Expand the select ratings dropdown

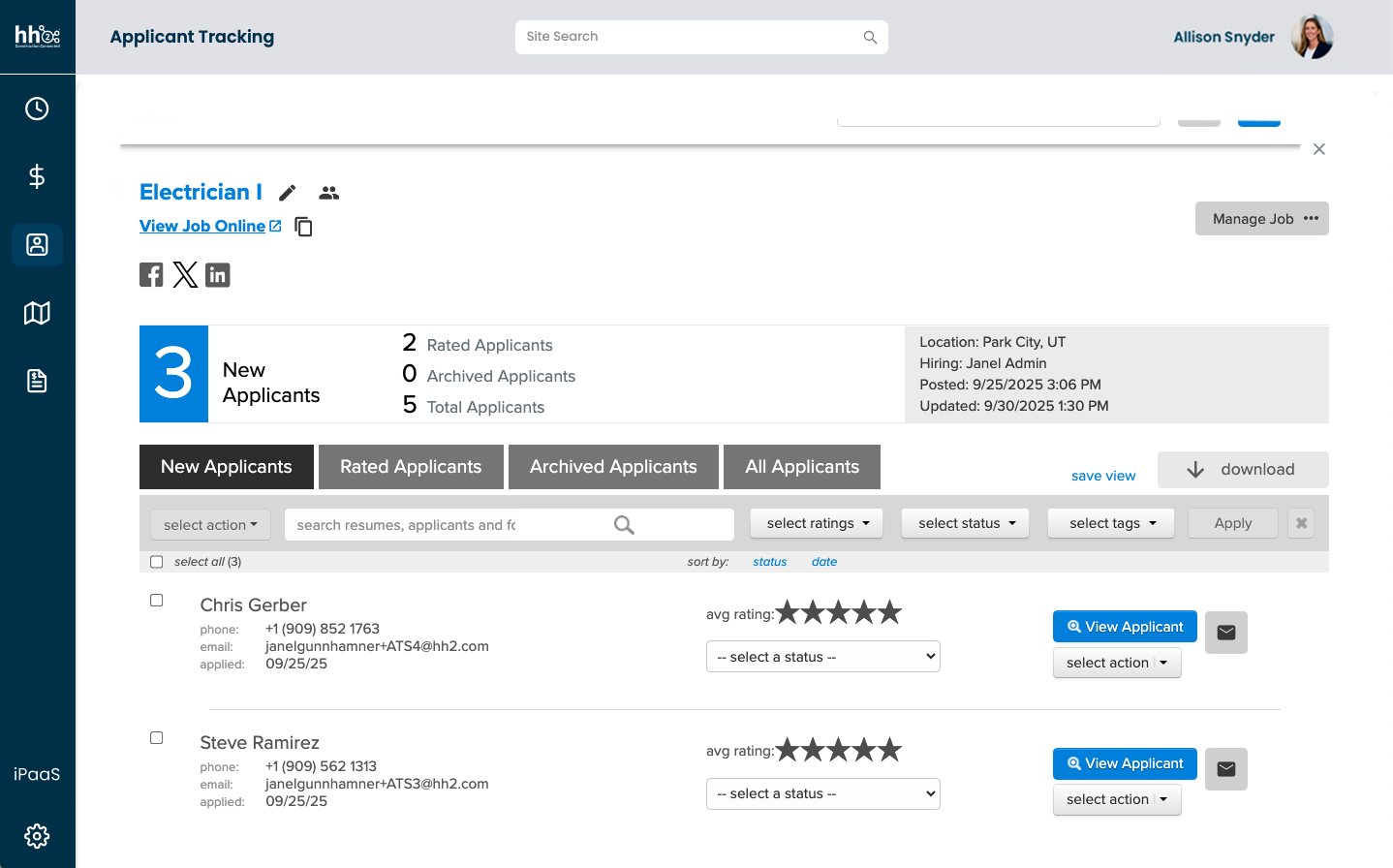tap(817, 523)
